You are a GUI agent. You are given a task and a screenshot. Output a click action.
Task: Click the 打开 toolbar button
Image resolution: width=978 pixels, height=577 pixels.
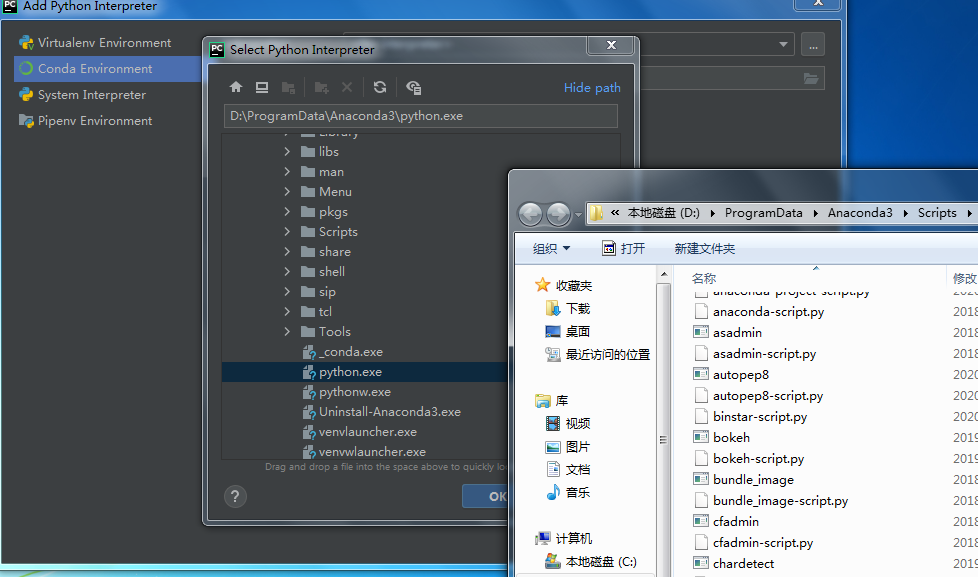624,248
